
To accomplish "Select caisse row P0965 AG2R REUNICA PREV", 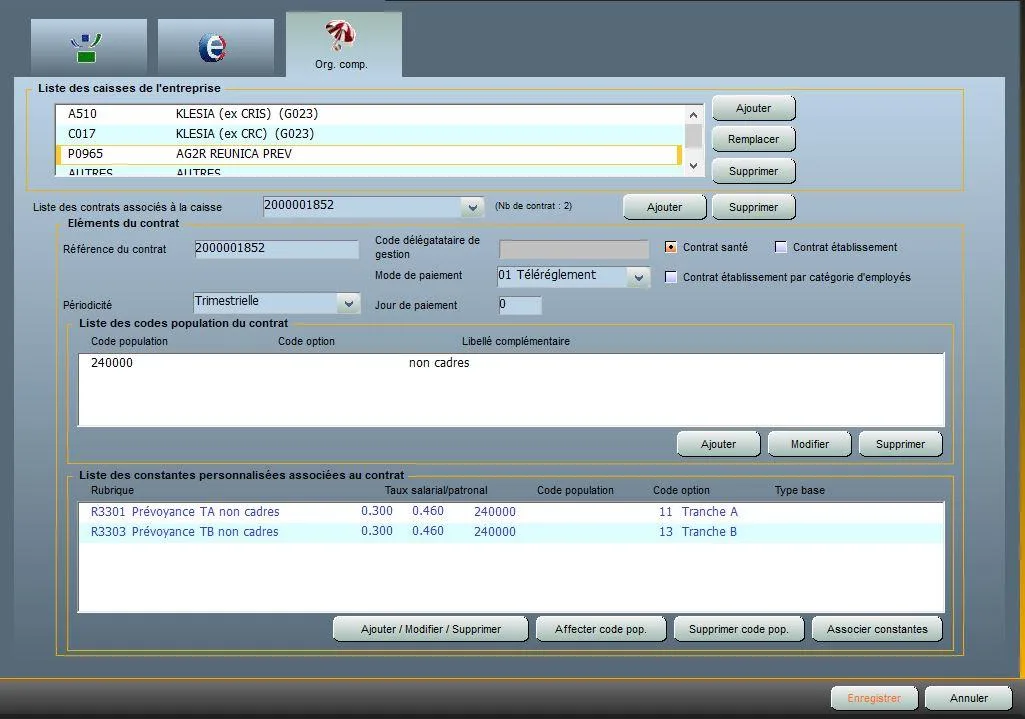I will coord(370,154).
